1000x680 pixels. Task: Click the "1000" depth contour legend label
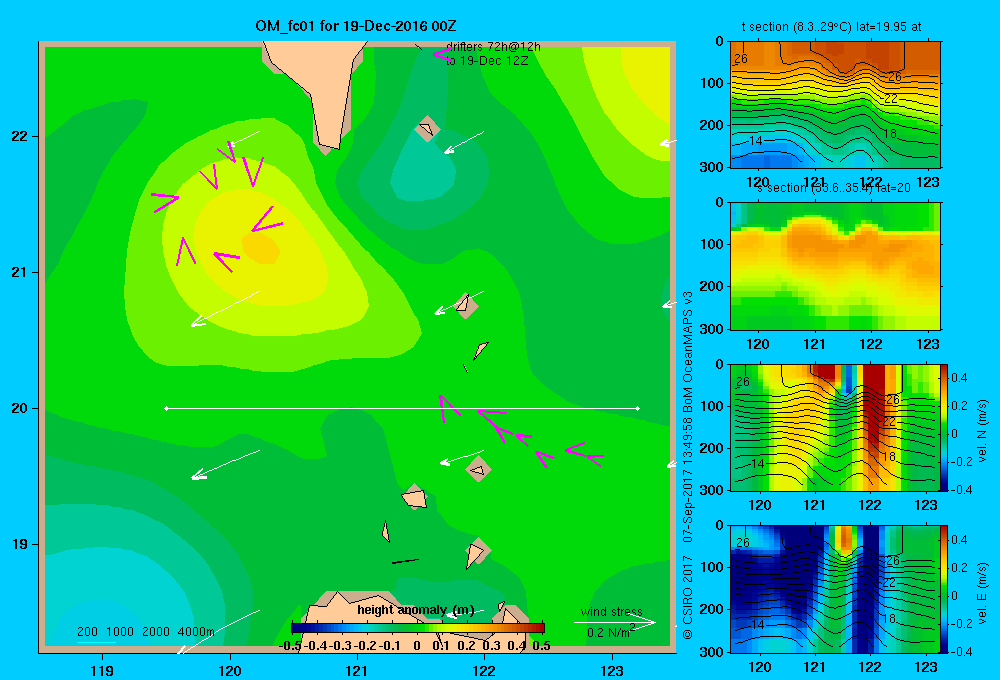(120, 632)
